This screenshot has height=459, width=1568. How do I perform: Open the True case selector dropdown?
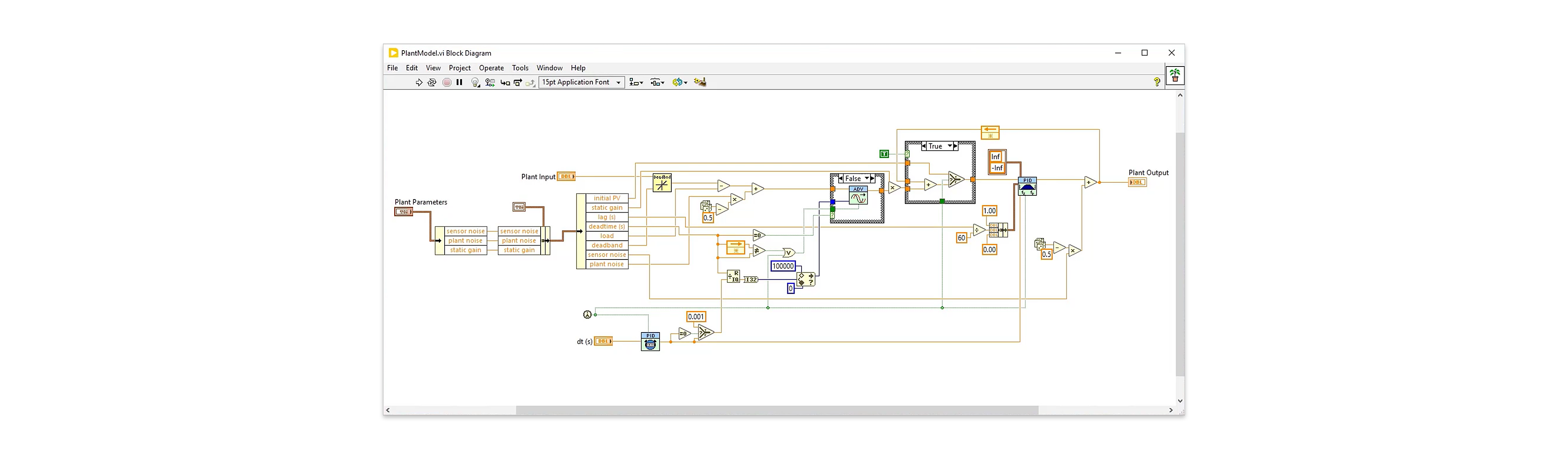pos(949,146)
